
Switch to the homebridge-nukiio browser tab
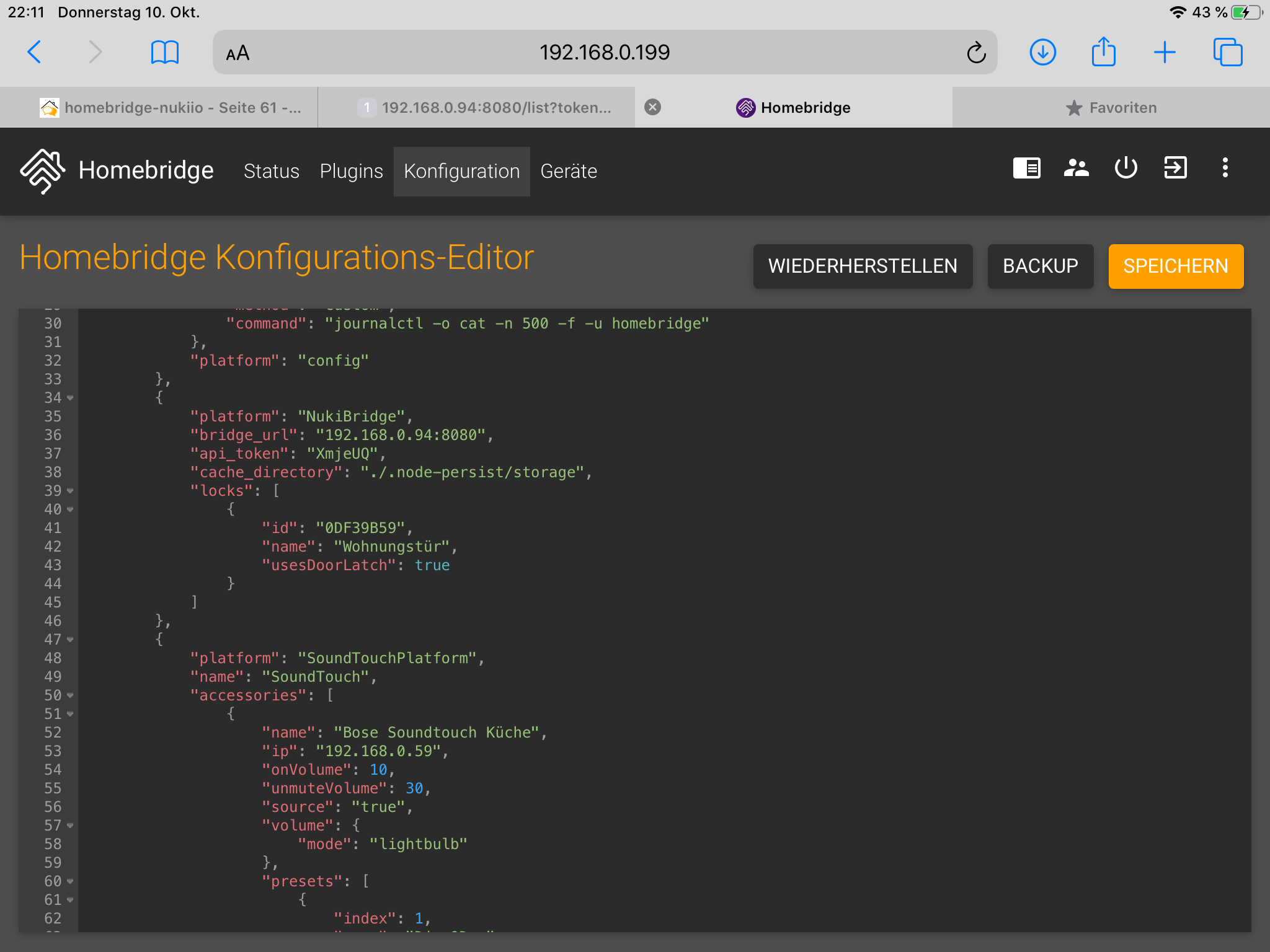click(171, 108)
